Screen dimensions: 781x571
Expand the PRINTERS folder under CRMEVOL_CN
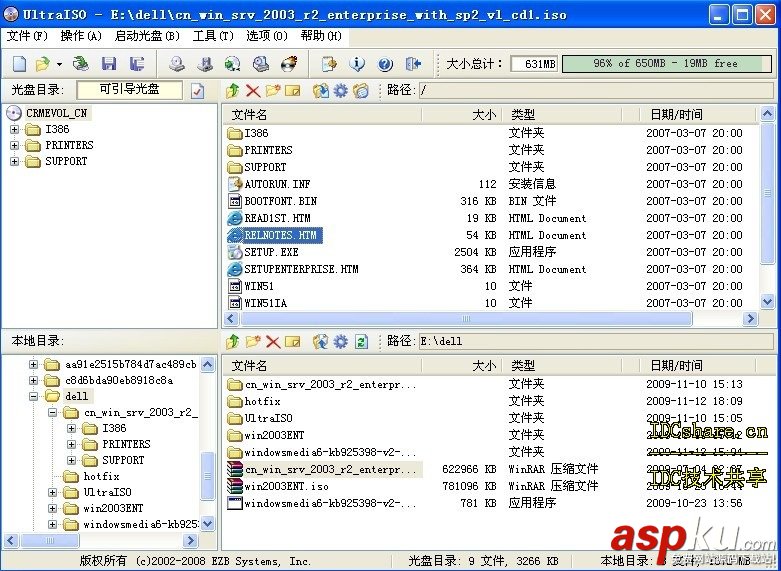(x=14, y=145)
